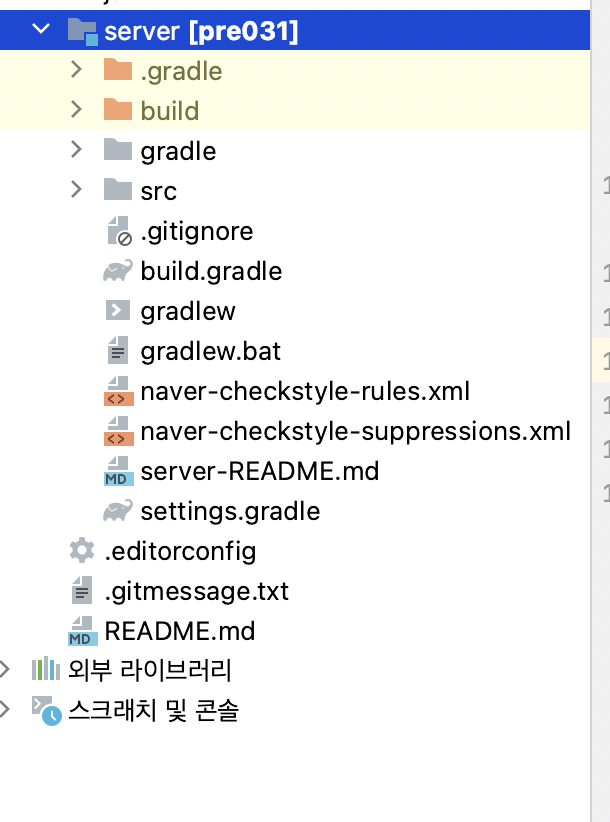Screen dimensions: 610x822
Task: Click the gradlew shell script icon
Action: tap(117, 310)
